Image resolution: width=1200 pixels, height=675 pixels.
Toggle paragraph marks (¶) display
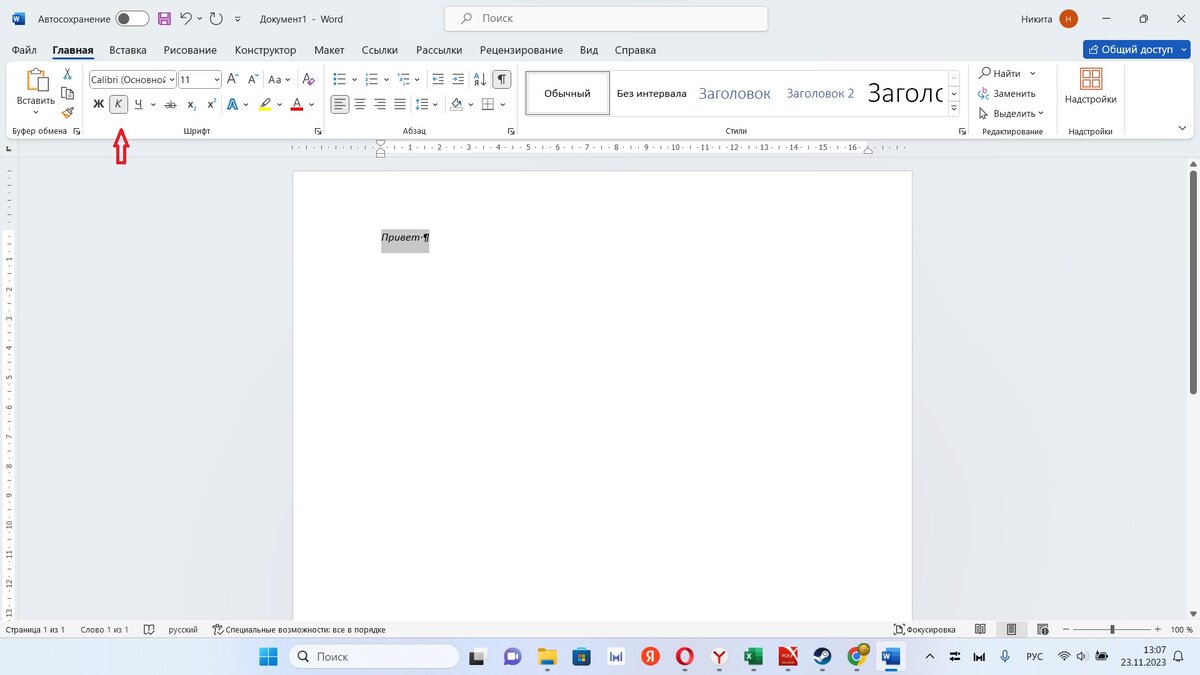click(x=502, y=79)
